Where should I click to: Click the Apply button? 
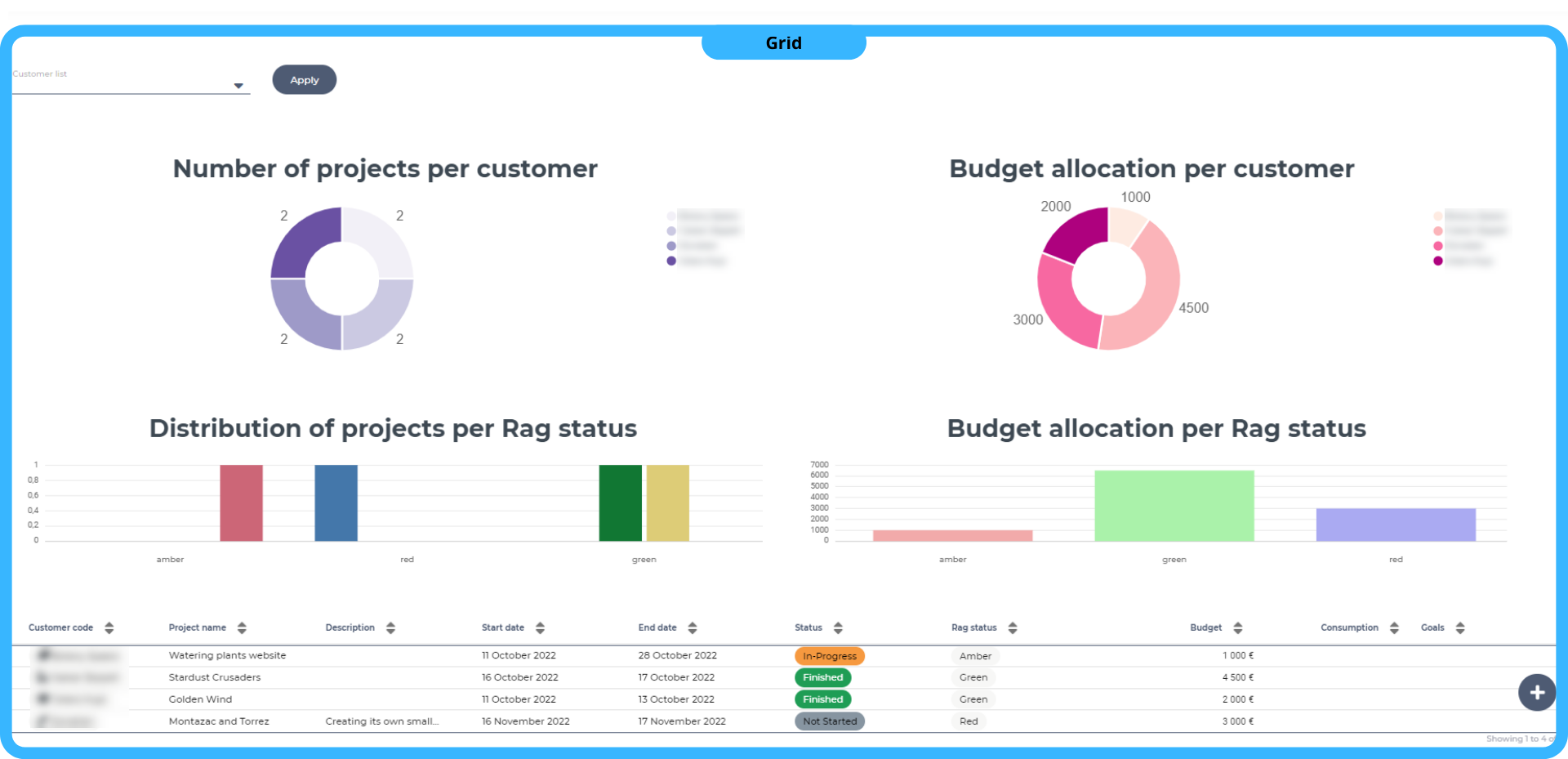click(x=304, y=80)
